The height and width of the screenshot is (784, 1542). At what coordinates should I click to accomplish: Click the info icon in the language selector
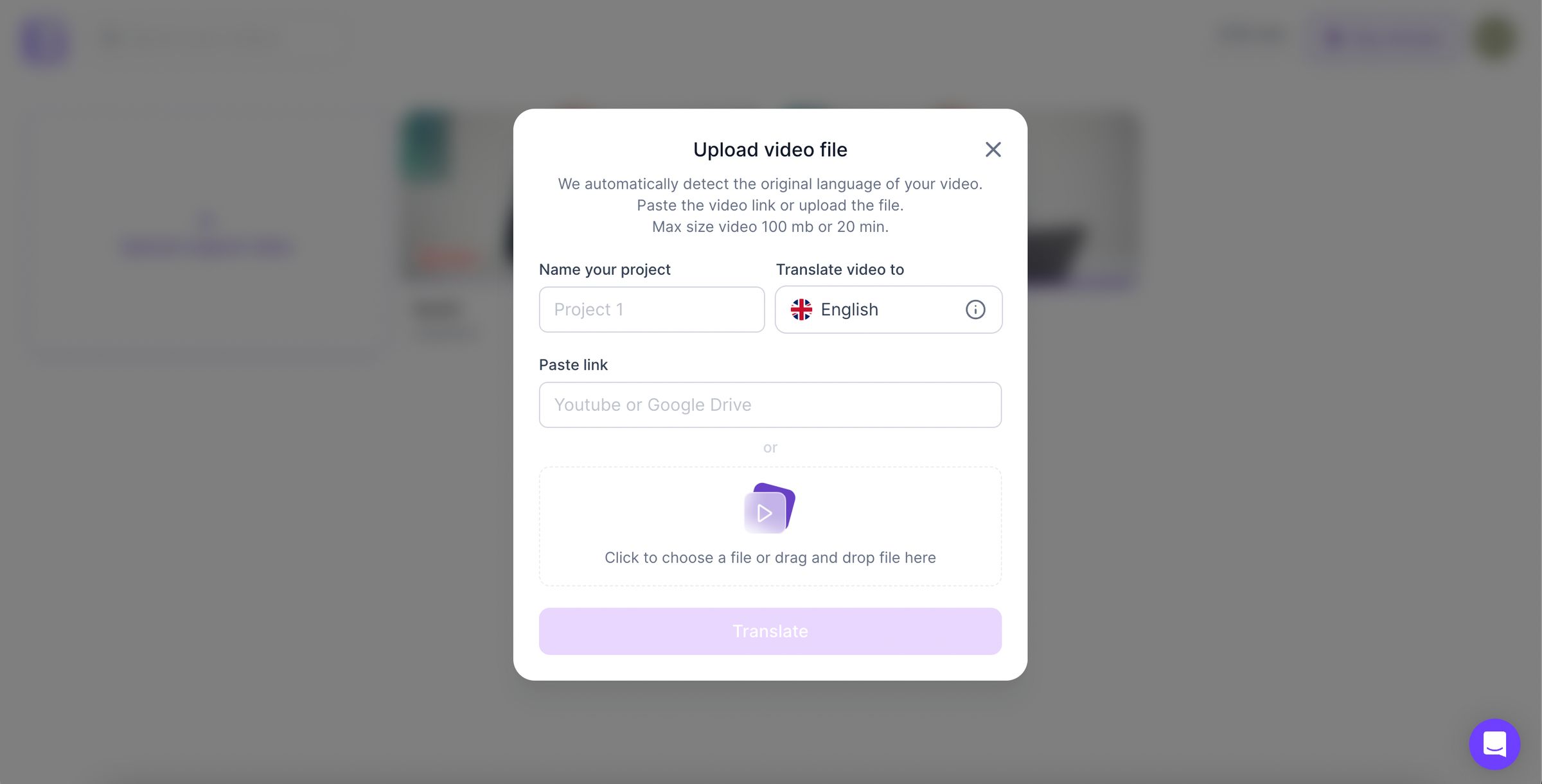[975, 309]
